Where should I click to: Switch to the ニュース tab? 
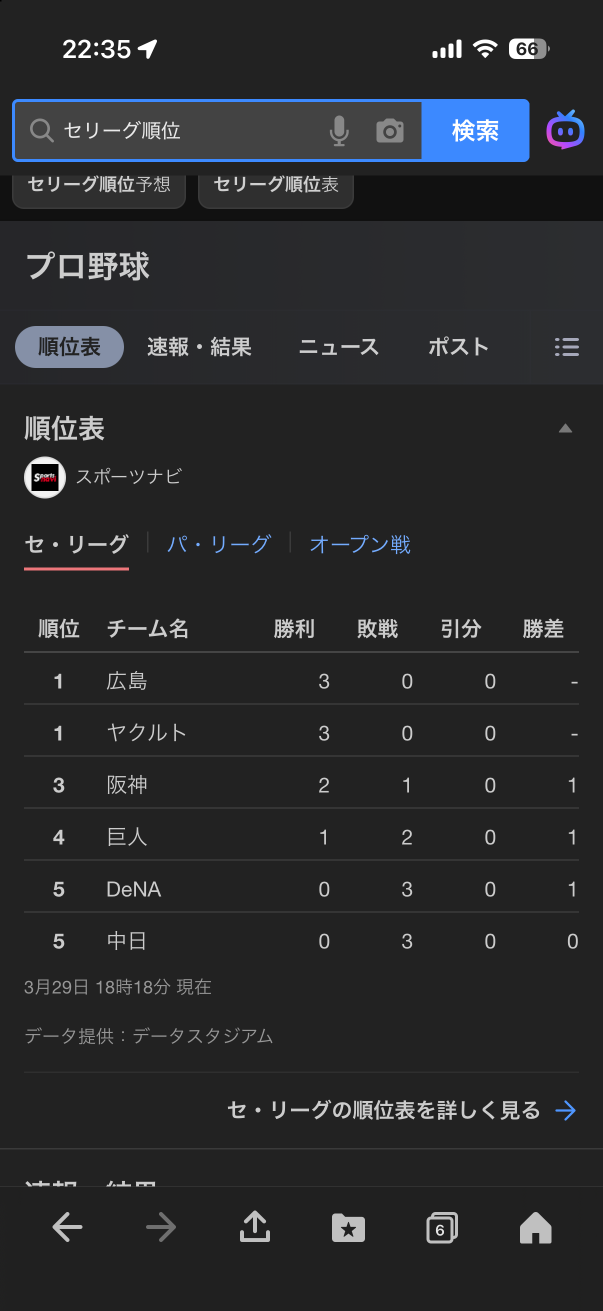pyautogui.click(x=339, y=347)
